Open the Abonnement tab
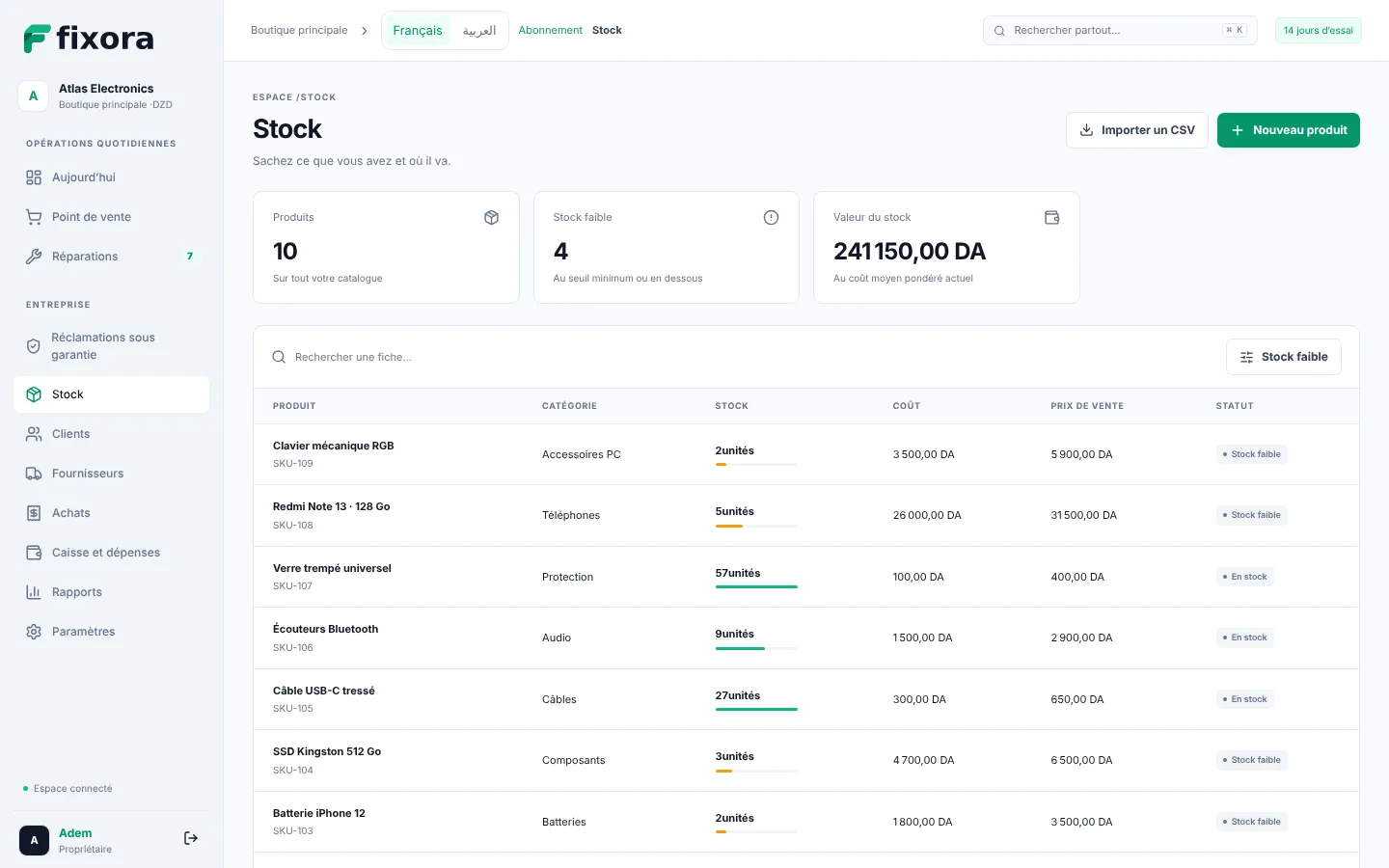This screenshot has height=868, width=1389. tap(550, 31)
